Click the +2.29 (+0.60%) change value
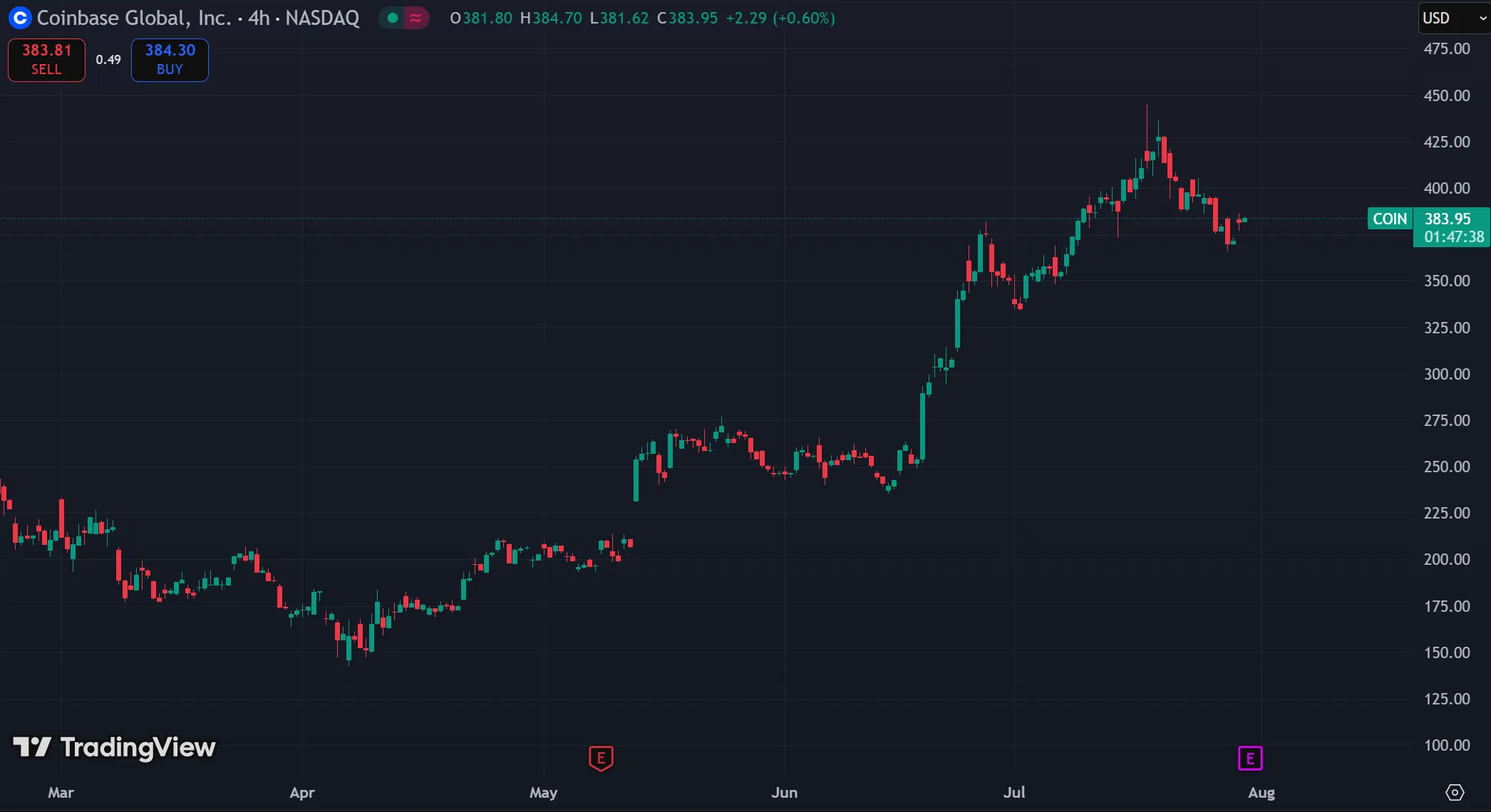1491x812 pixels. 780,18
